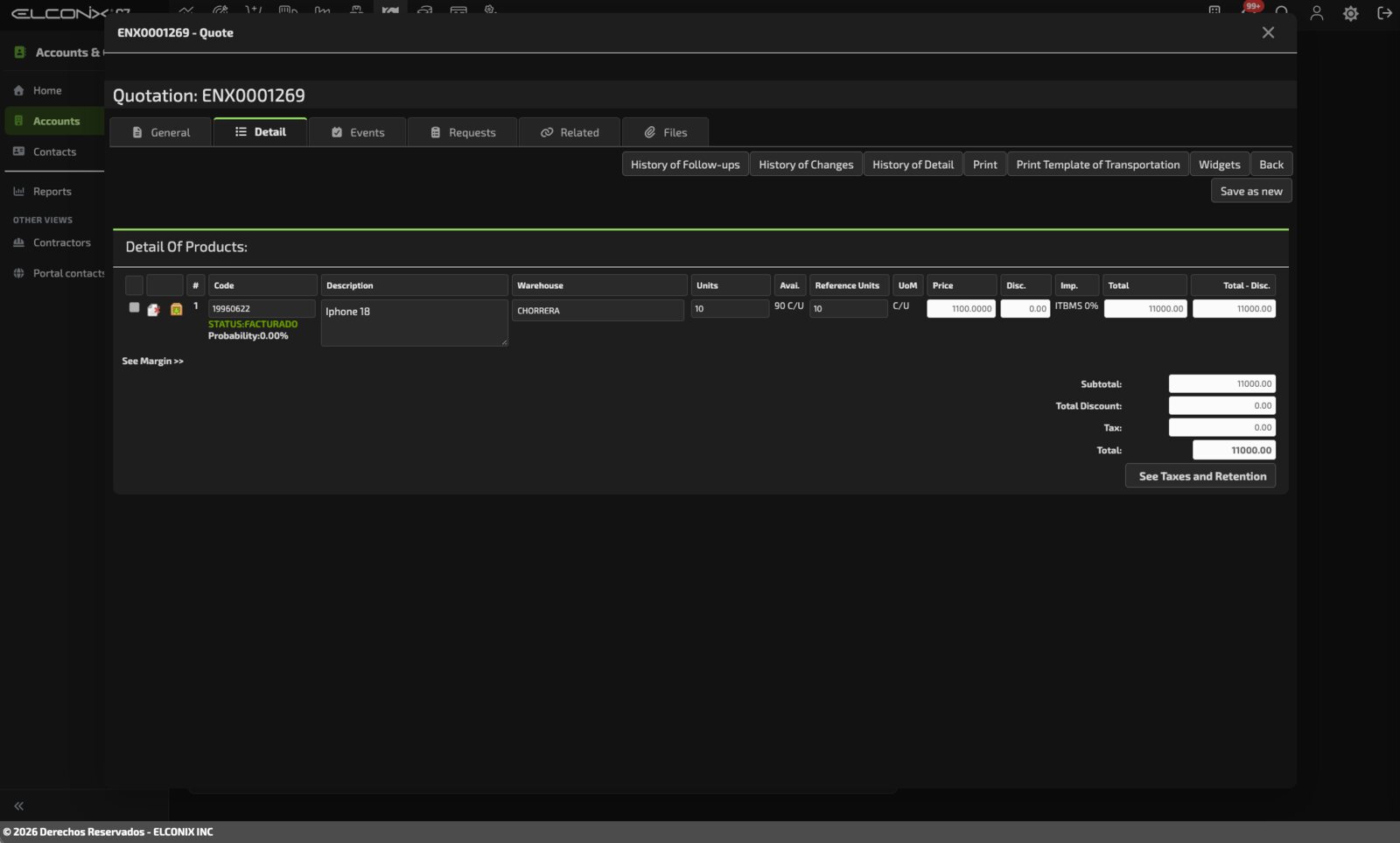Switch to the Events tab
The image size is (1400, 843).
(358, 132)
